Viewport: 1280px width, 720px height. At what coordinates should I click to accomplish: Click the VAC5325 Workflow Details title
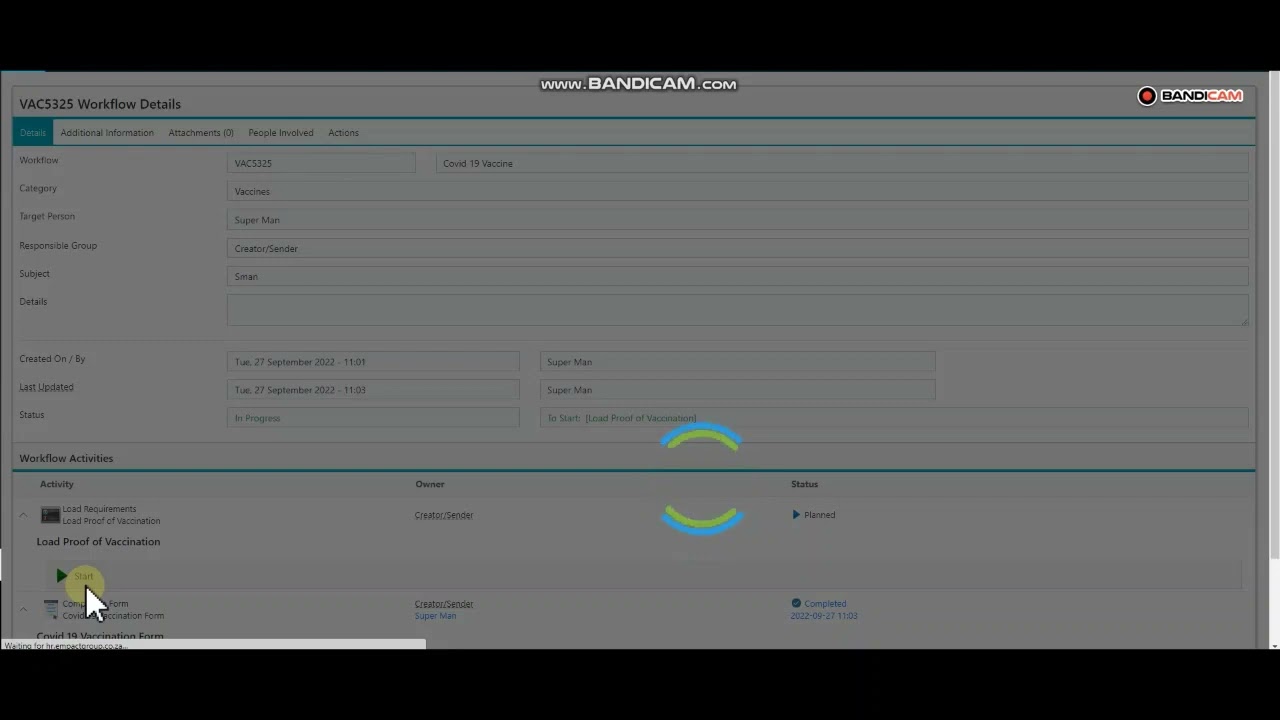100,104
